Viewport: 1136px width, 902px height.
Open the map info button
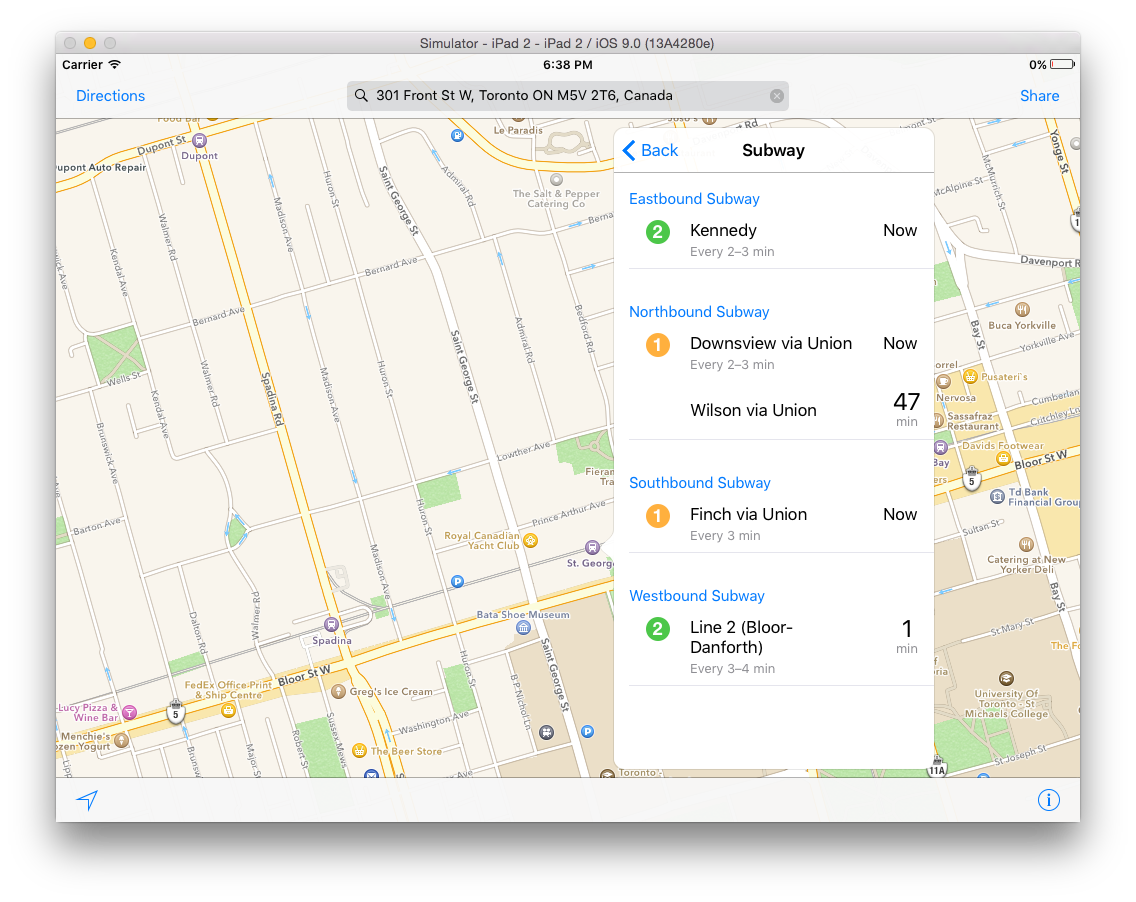click(x=1048, y=800)
